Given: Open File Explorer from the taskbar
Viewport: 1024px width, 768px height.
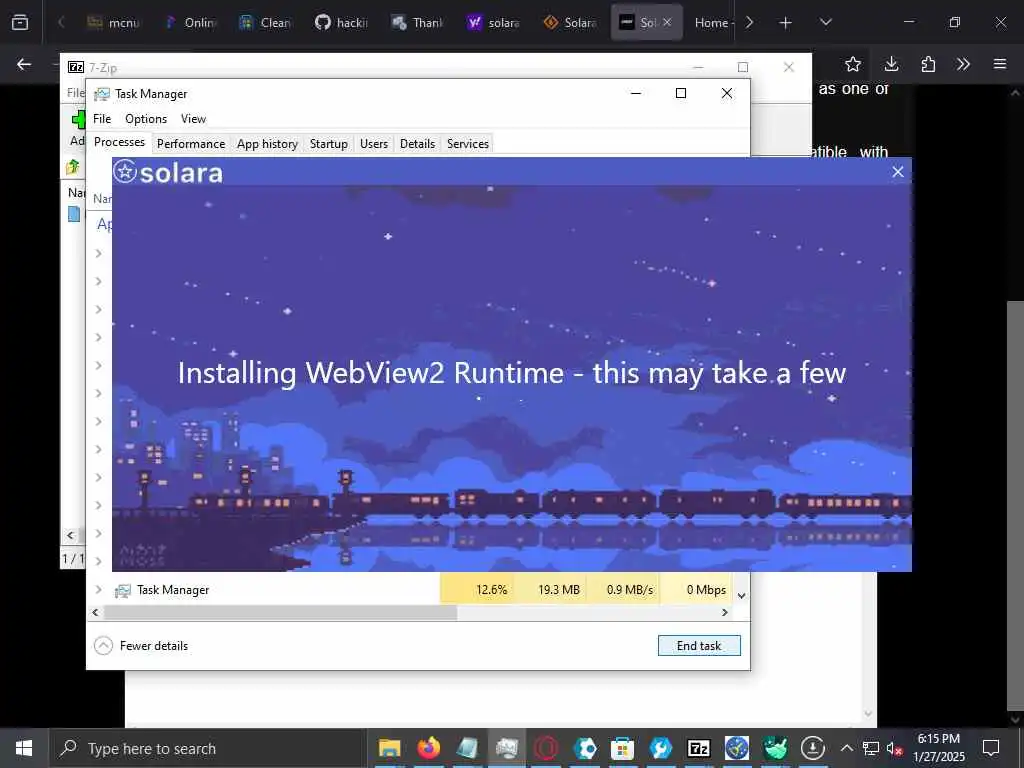Looking at the screenshot, I should [390, 748].
